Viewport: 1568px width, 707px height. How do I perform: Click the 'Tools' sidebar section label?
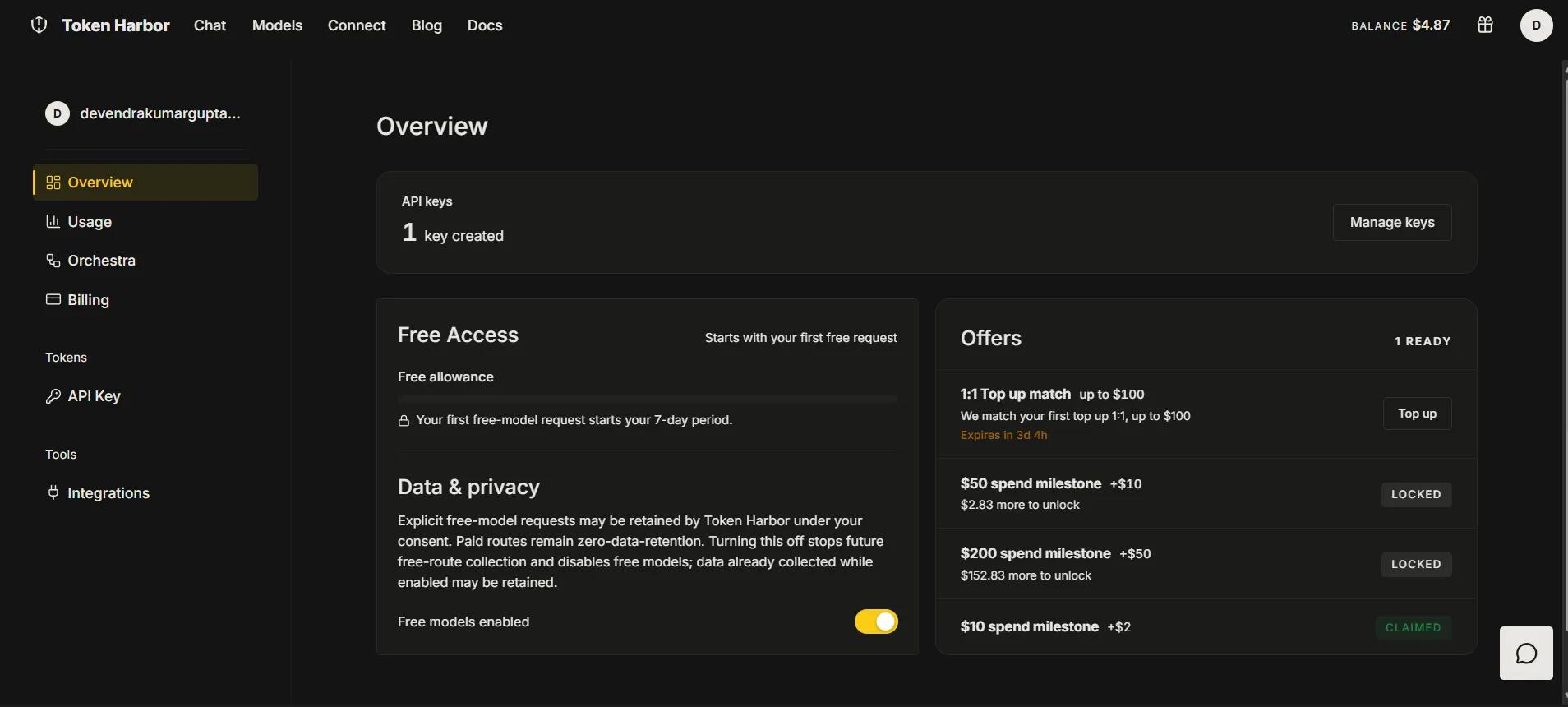pos(61,455)
